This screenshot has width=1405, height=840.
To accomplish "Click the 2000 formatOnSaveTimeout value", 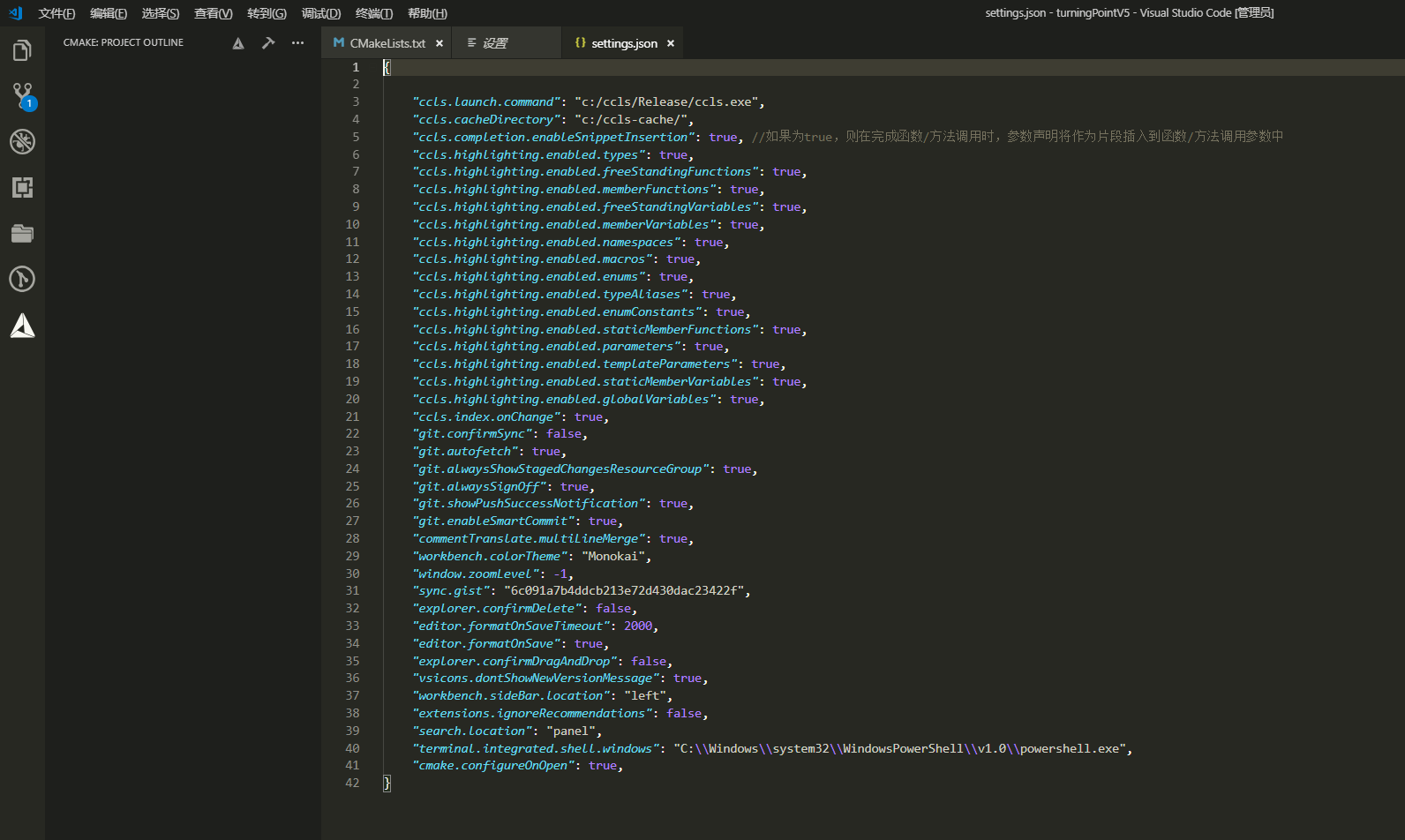I will click(638, 626).
